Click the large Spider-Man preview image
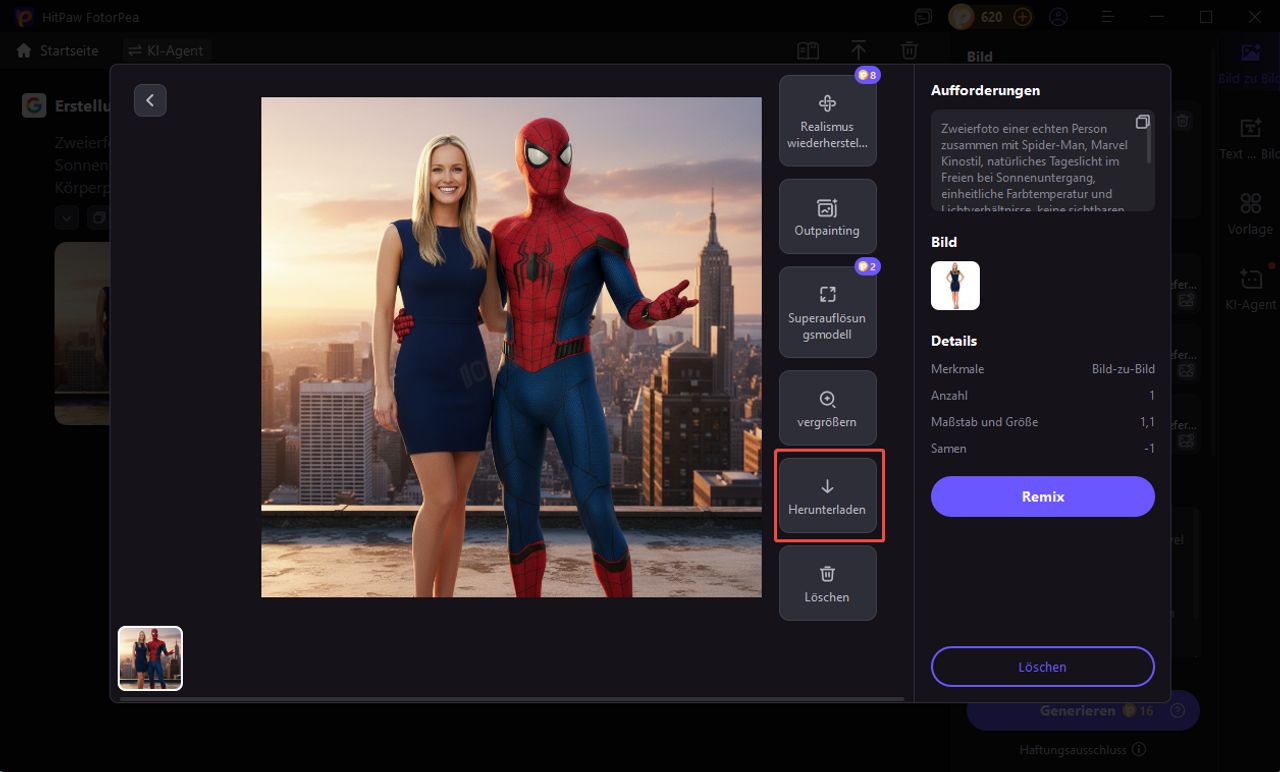Image resolution: width=1280 pixels, height=772 pixels. pos(511,347)
